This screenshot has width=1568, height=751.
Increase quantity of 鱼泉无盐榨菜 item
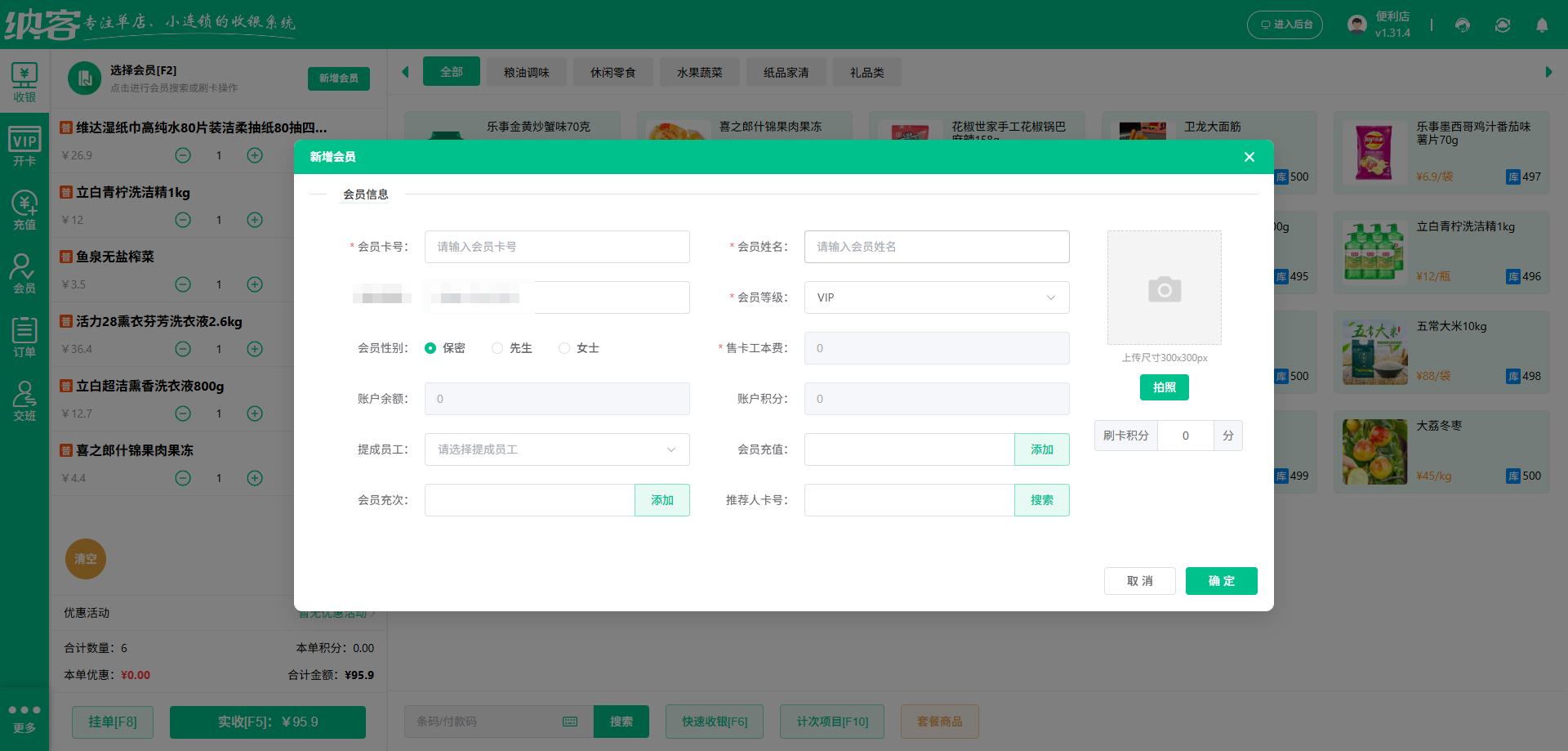click(x=255, y=284)
